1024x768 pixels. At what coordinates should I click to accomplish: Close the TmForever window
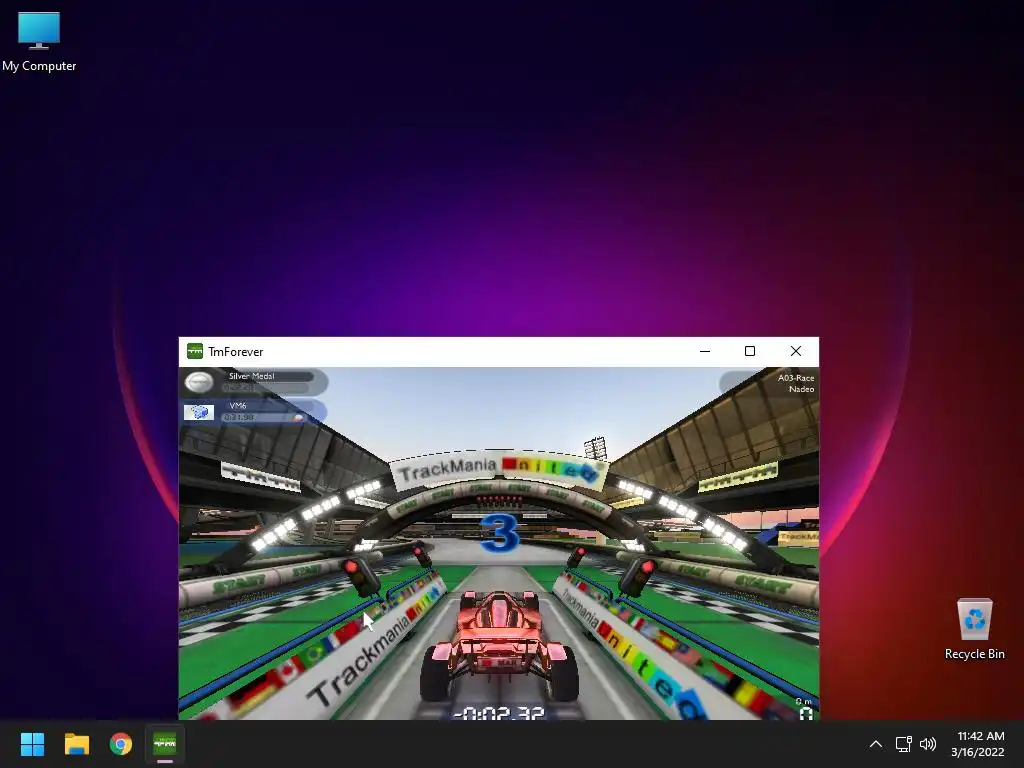tap(795, 351)
